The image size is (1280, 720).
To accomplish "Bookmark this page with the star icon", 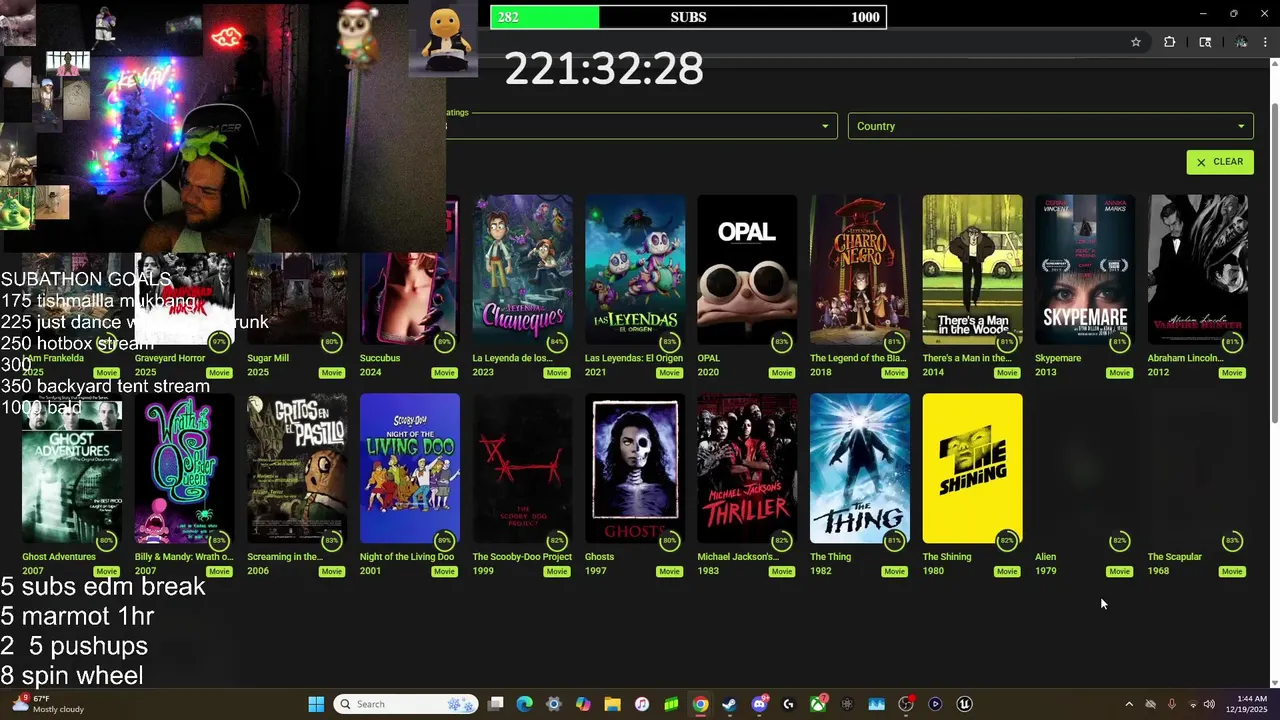I will coord(1136,42).
